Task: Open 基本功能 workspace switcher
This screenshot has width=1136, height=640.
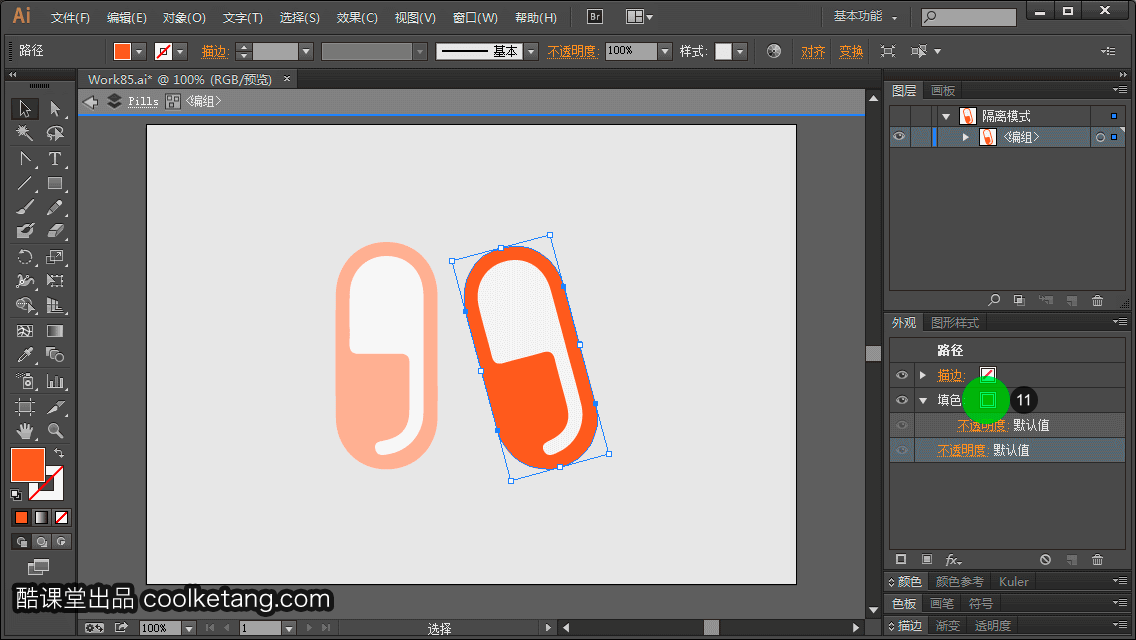Action: click(865, 17)
